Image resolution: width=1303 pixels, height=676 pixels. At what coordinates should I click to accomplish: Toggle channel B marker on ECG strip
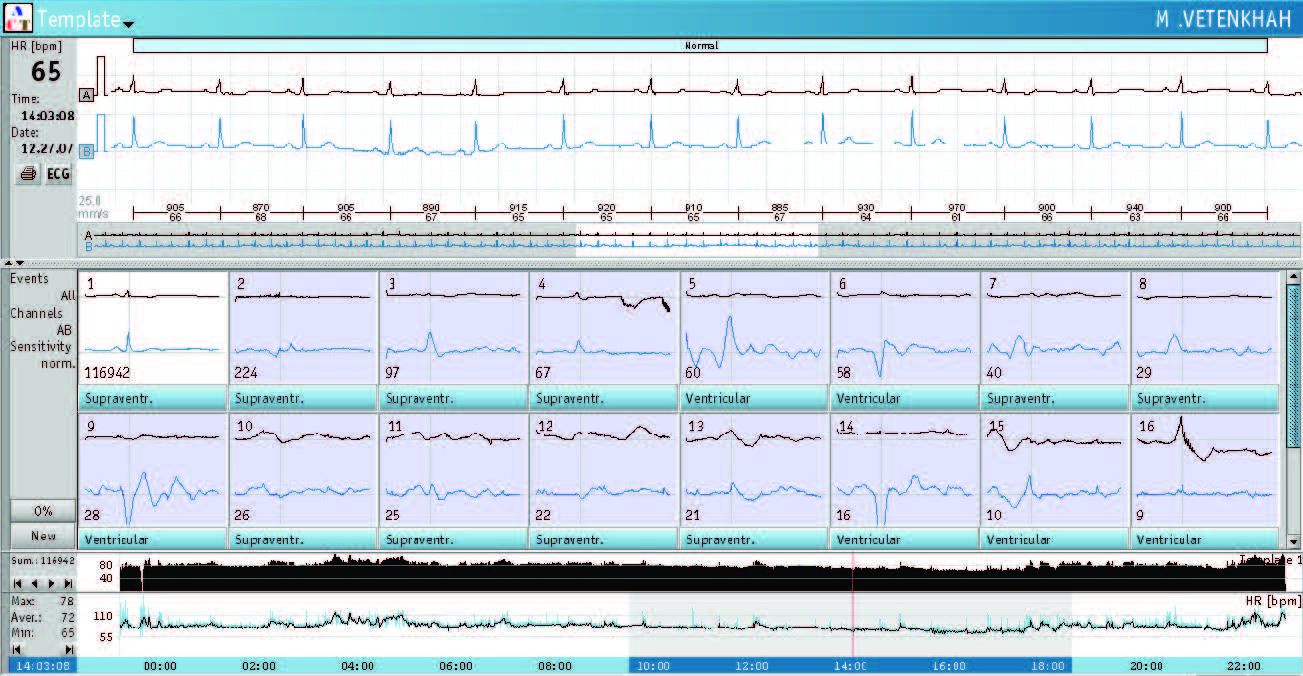pos(87,150)
